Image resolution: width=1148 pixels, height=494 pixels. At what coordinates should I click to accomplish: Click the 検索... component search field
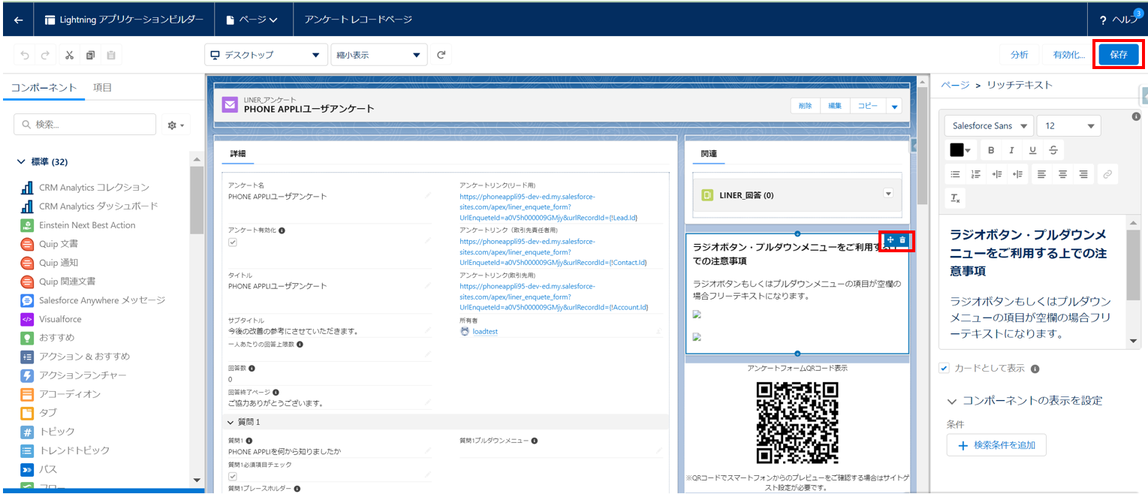pos(84,125)
